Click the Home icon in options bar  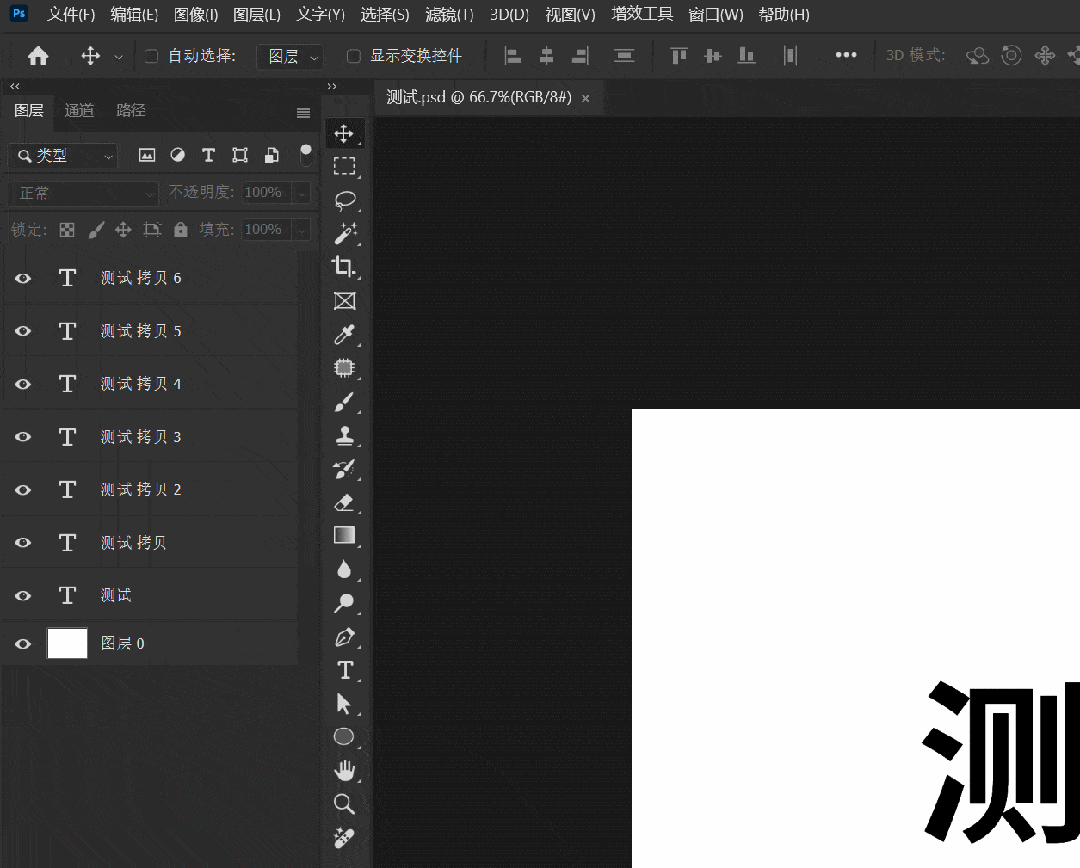pyautogui.click(x=38, y=56)
